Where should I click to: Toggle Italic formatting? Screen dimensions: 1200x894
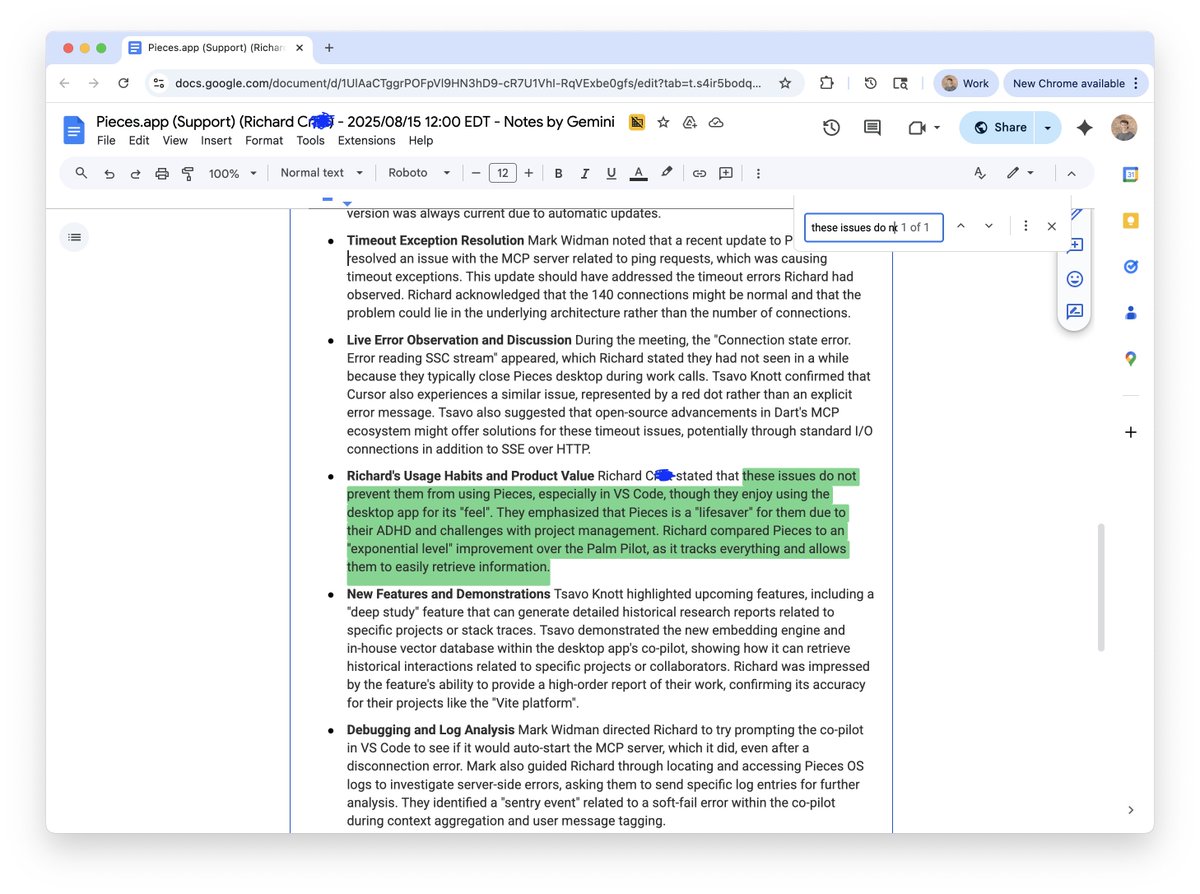pos(585,173)
